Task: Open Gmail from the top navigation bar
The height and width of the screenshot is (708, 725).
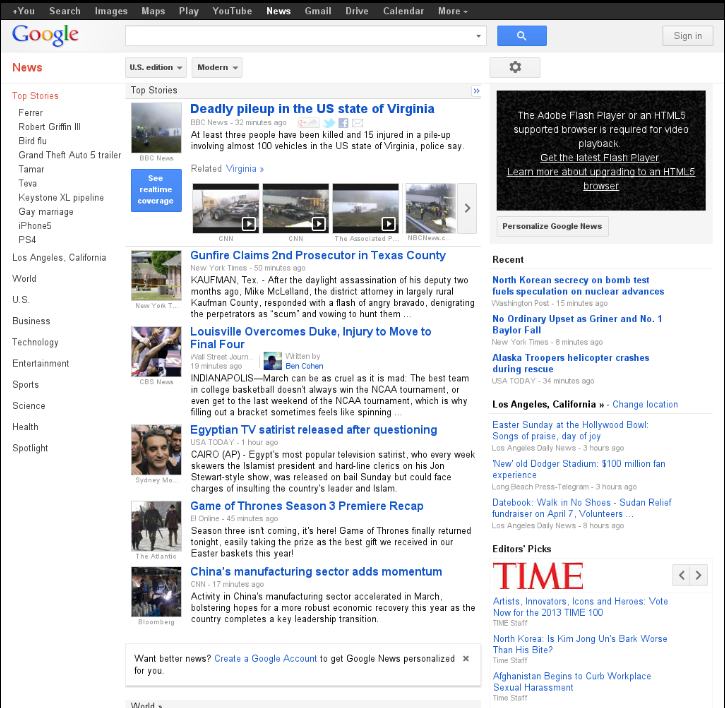Action: point(318,11)
